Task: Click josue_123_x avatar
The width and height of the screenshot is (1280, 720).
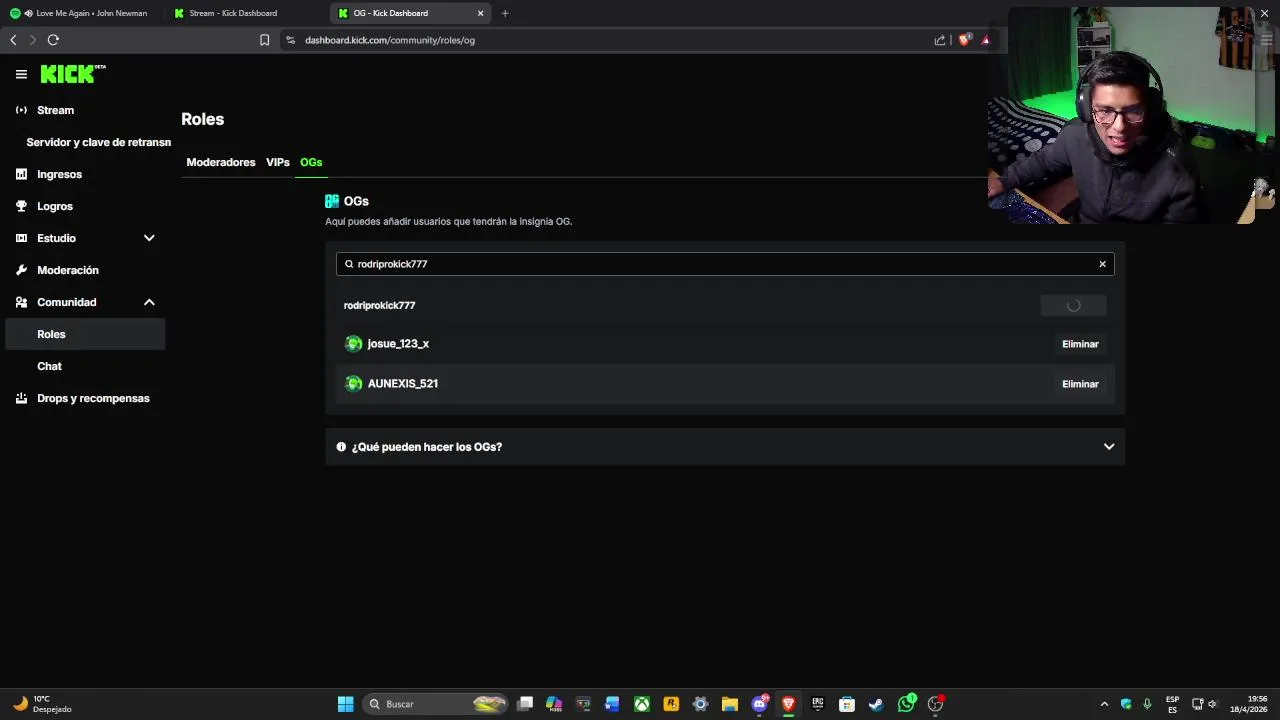Action: [353, 344]
